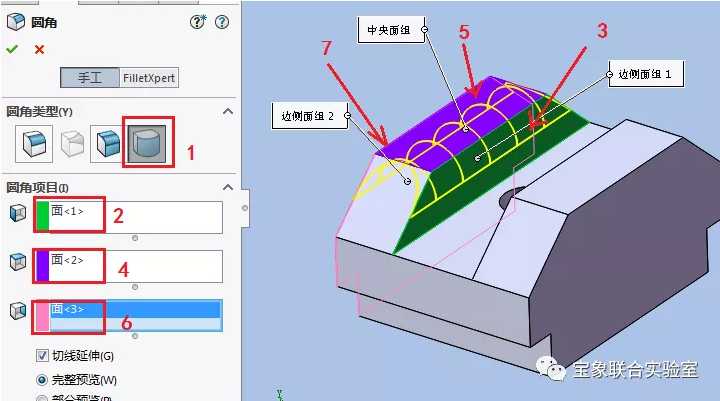
Task: Select the constant size fillet type icon
Action: pyautogui.click(x=34, y=144)
